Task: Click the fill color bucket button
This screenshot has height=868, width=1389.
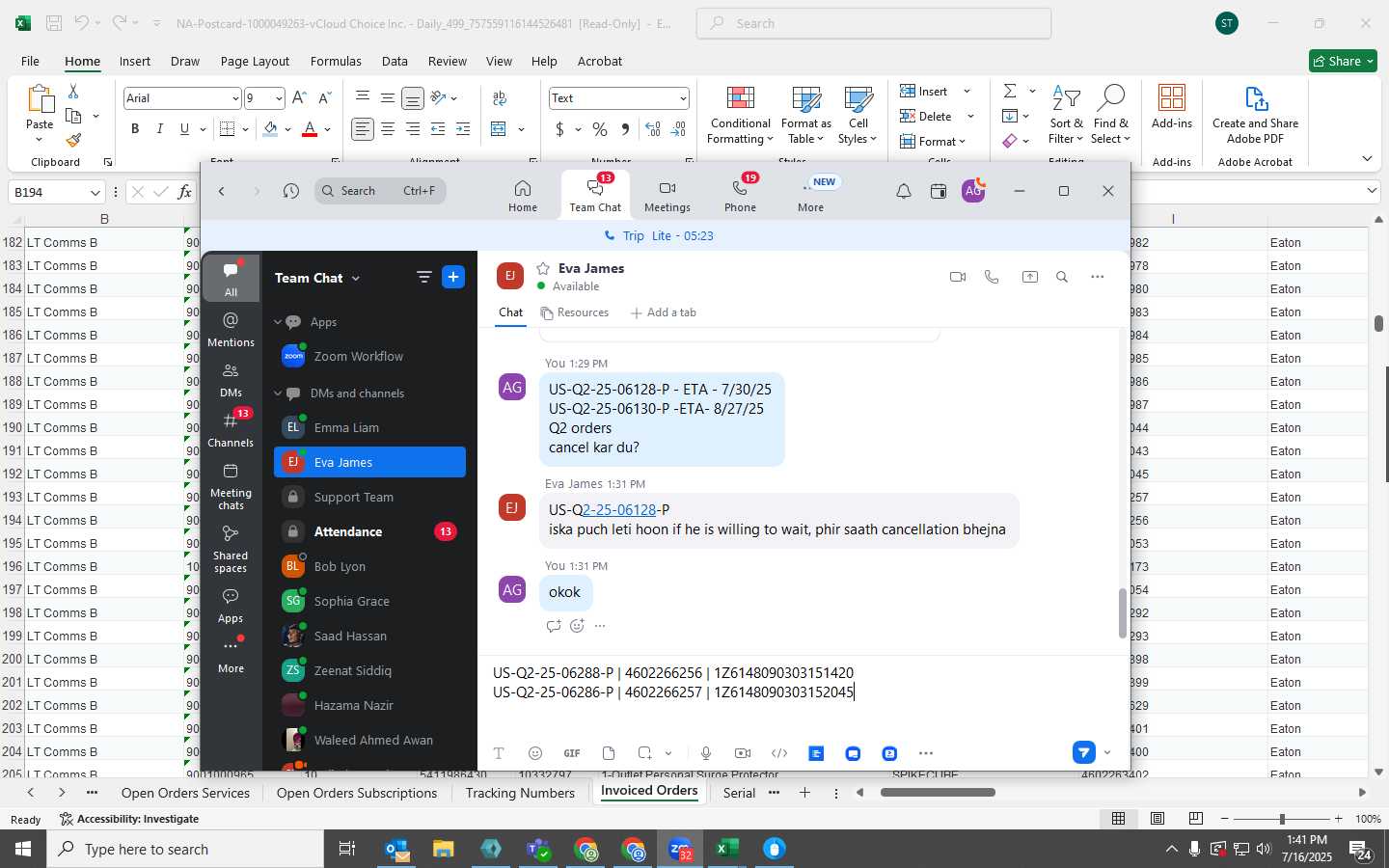Action: click(270, 129)
